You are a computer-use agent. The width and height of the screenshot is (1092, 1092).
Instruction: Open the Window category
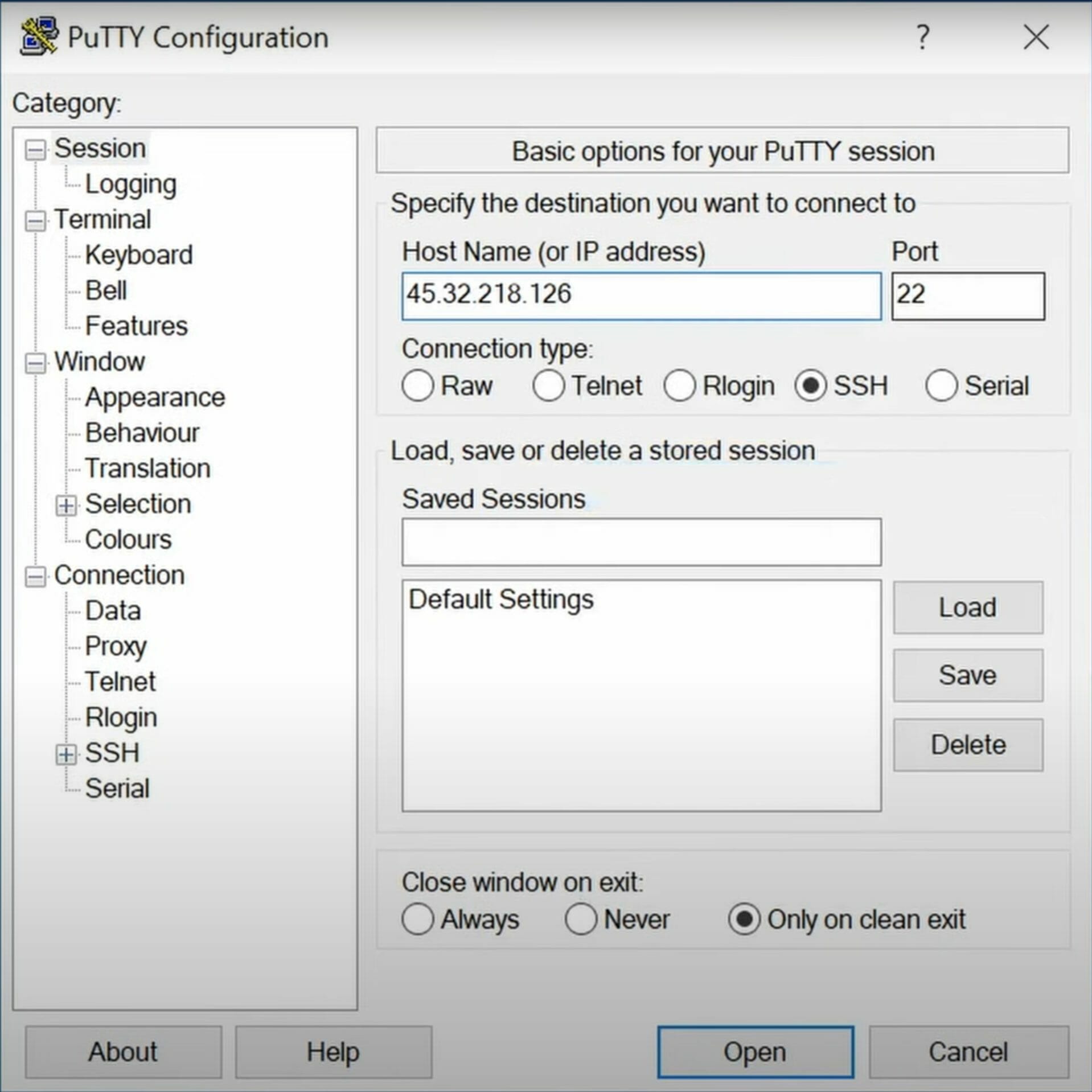pyautogui.click(x=100, y=361)
